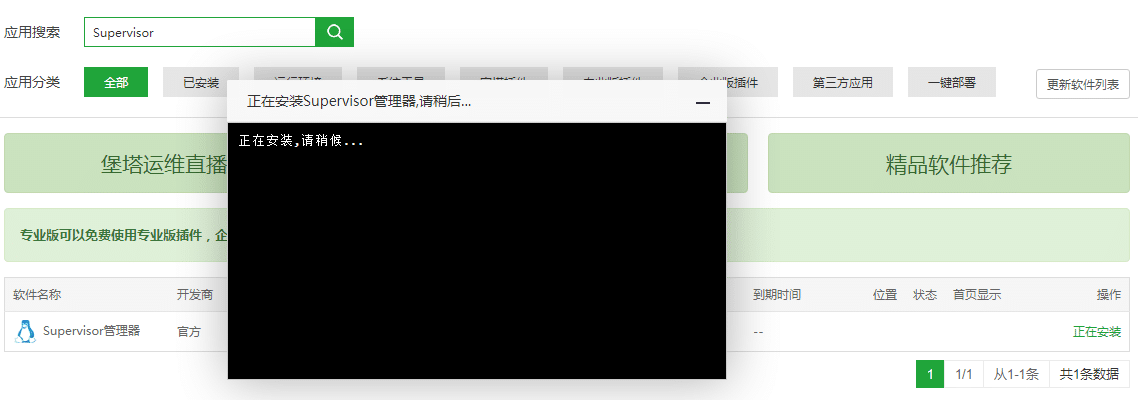The width and height of the screenshot is (1138, 400).
Task: Click the Supervisor管理器 software name
Action: (x=91, y=331)
